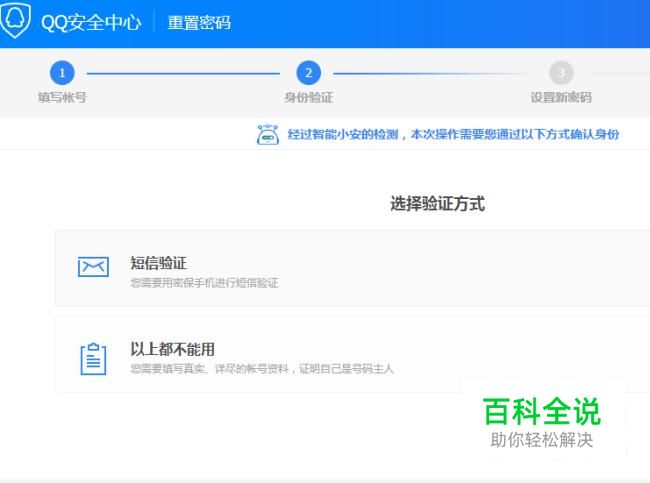This screenshot has width=650, height=483.
Task: Click the 身份验证 step label
Action: tap(308, 97)
